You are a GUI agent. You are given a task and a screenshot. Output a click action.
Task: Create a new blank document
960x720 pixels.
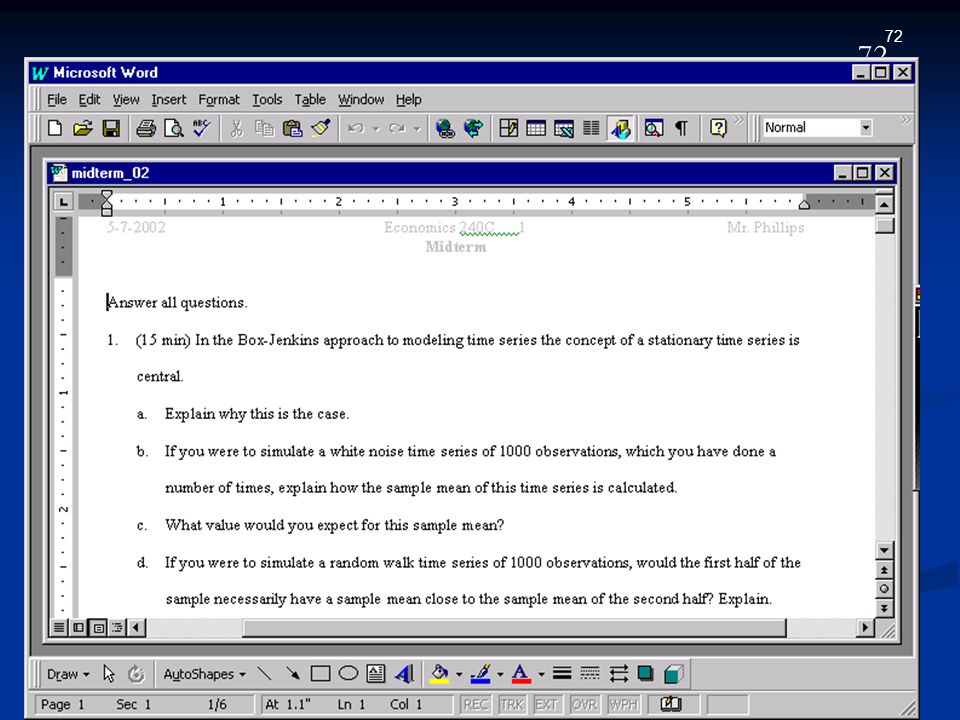pyautogui.click(x=55, y=128)
